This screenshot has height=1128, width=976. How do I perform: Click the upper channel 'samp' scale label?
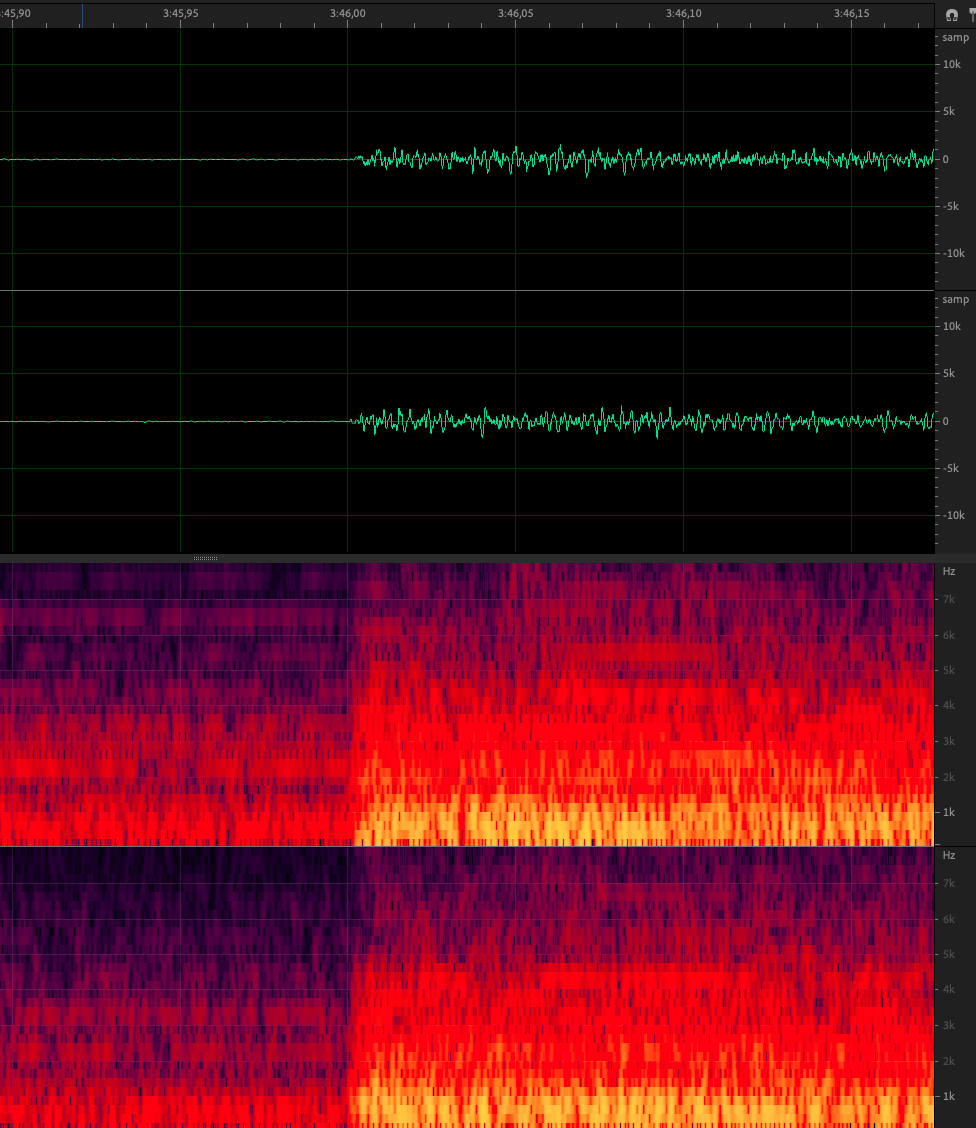(955, 37)
